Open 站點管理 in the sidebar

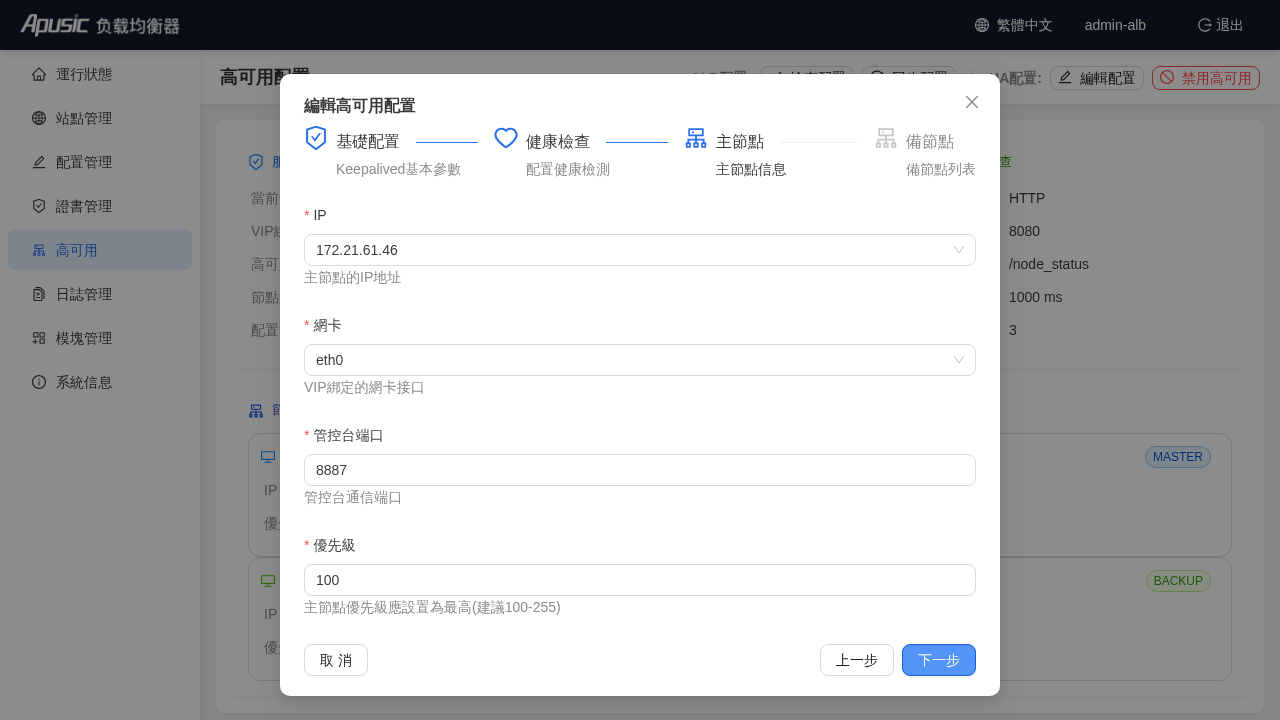pos(100,118)
